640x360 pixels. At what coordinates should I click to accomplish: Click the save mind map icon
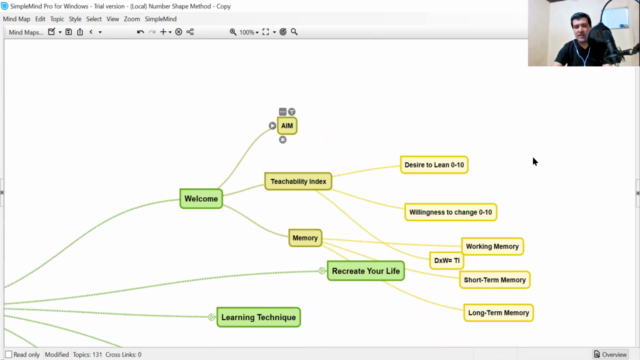[x=69, y=32]
